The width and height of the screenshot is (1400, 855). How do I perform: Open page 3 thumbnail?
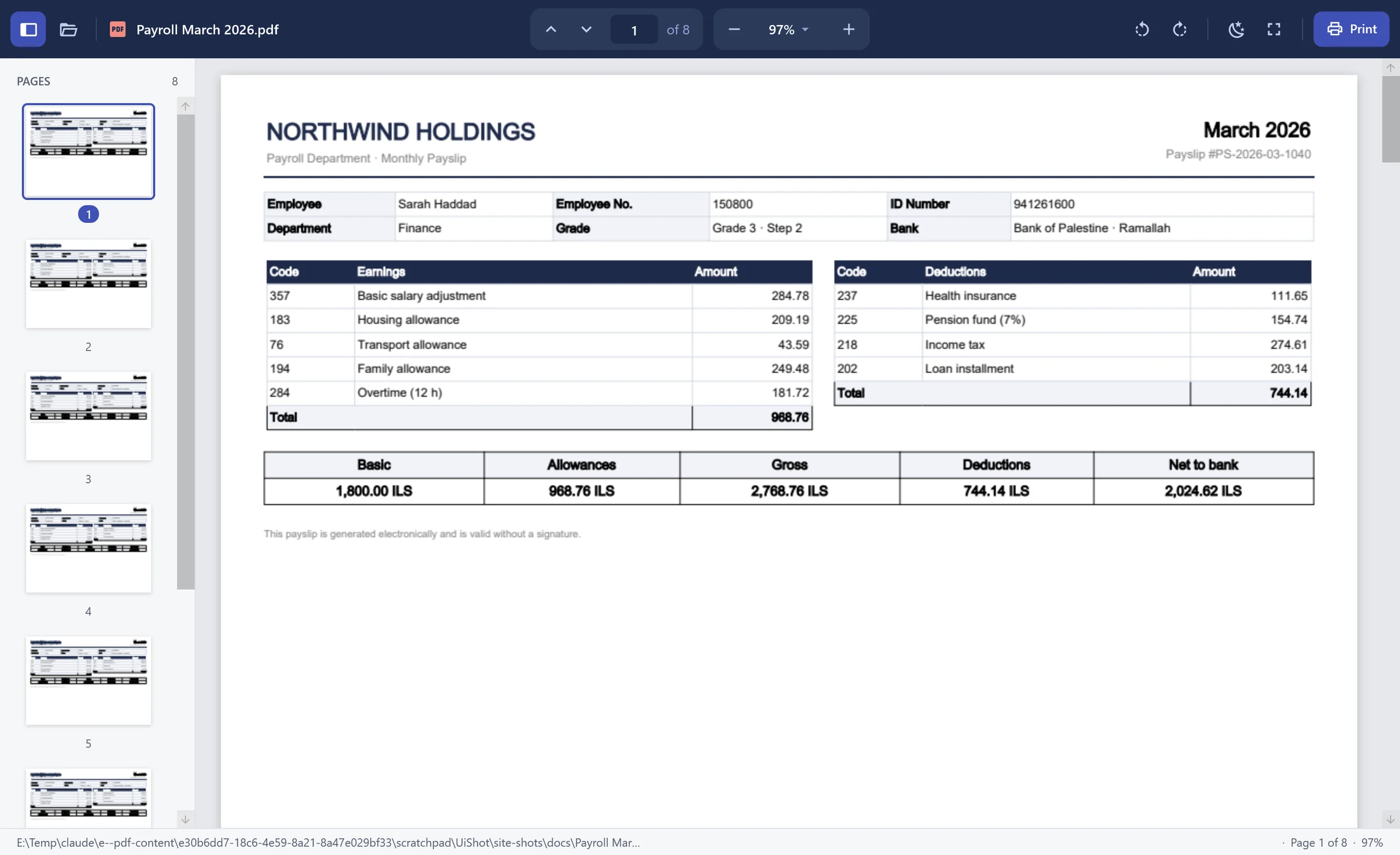coord(89,416)
